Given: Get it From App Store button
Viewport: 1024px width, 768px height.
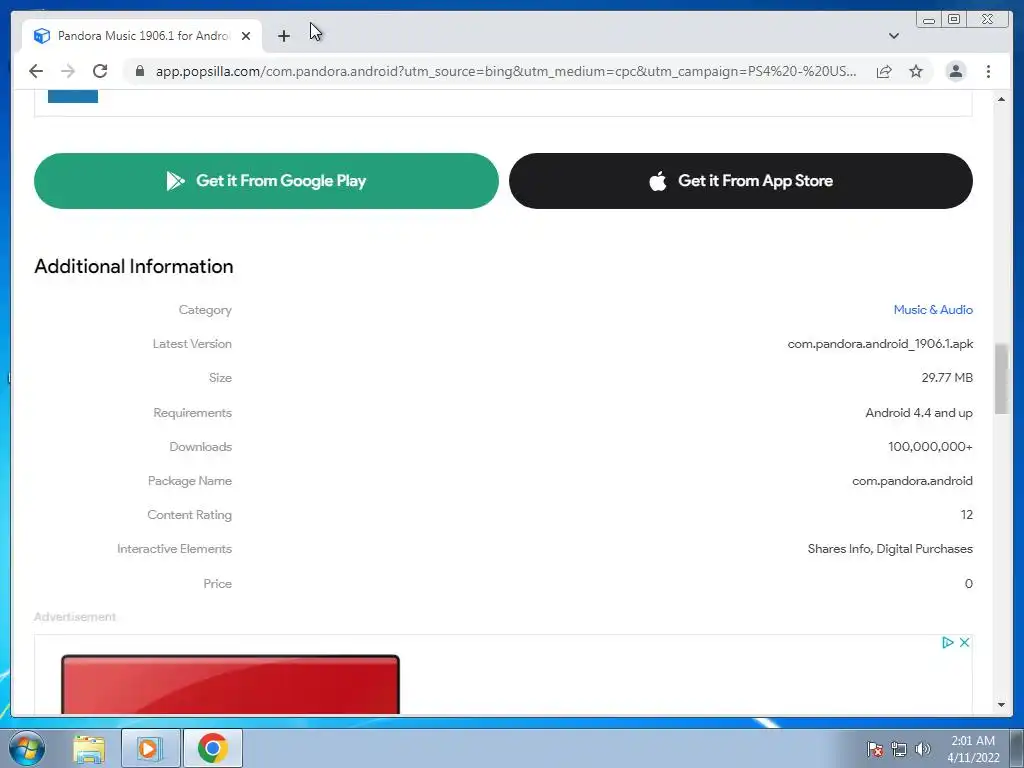Looking at the screenshot, I should click(741, 181).
